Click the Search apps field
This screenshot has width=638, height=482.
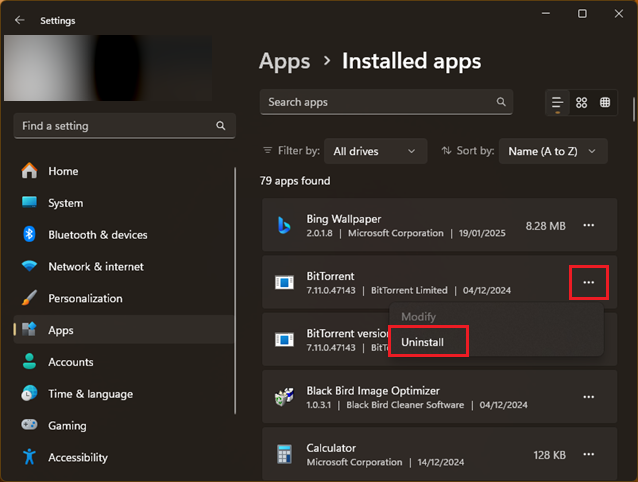click(x=386, y=102)
